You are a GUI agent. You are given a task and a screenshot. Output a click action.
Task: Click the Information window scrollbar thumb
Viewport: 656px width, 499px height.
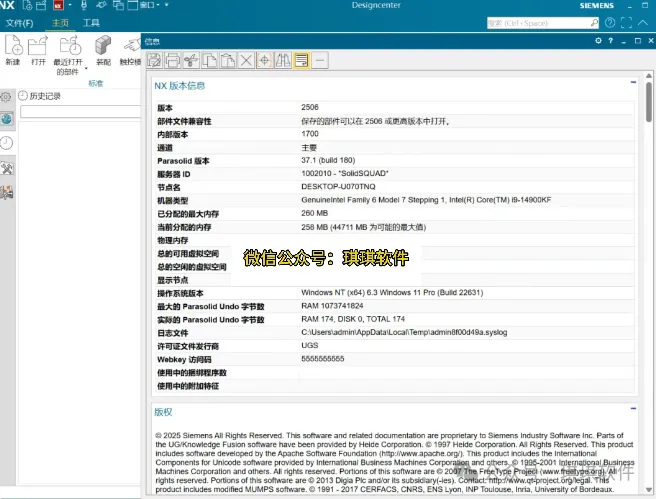648,102
